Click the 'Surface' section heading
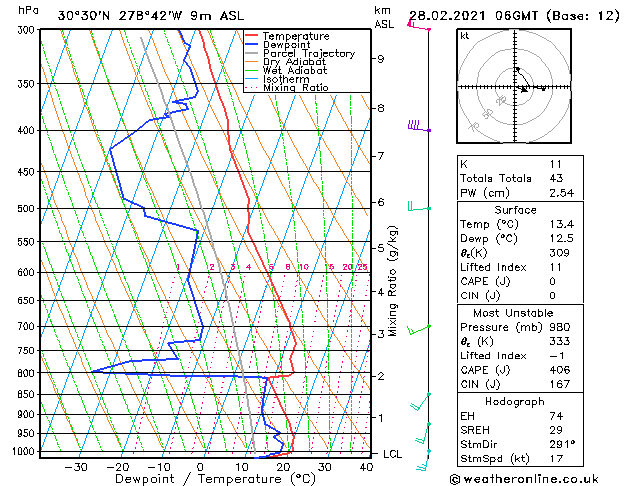The width and height of the screenshot is (629, 486). [x=515, y=210]
